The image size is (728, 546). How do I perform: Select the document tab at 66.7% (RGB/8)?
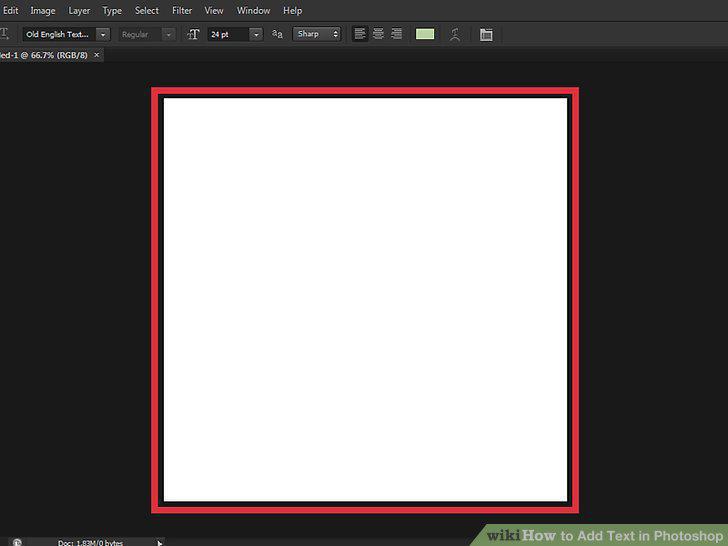click(44, 55)
